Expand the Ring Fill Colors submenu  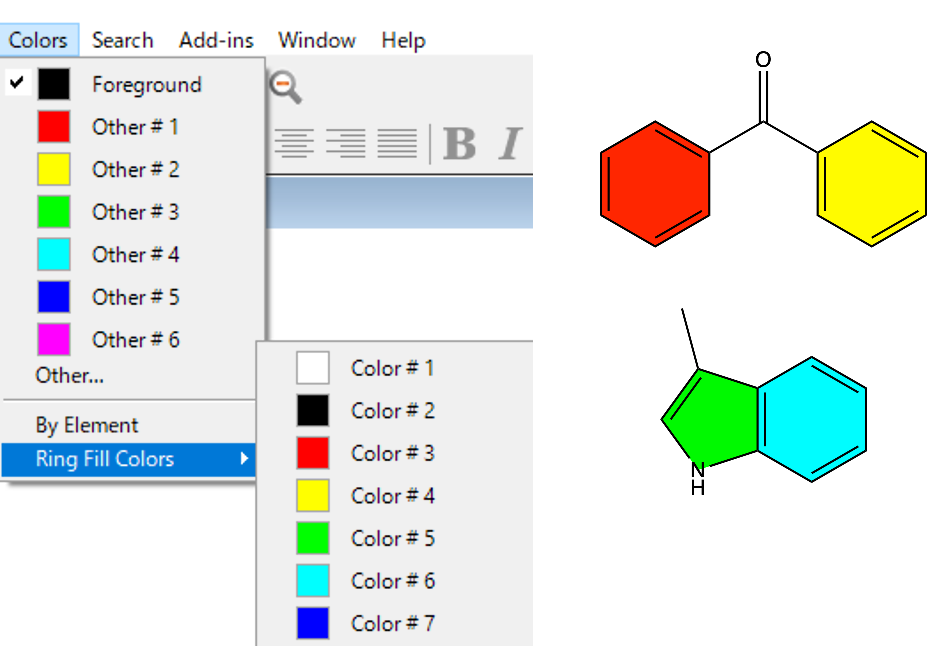(104, 459)
